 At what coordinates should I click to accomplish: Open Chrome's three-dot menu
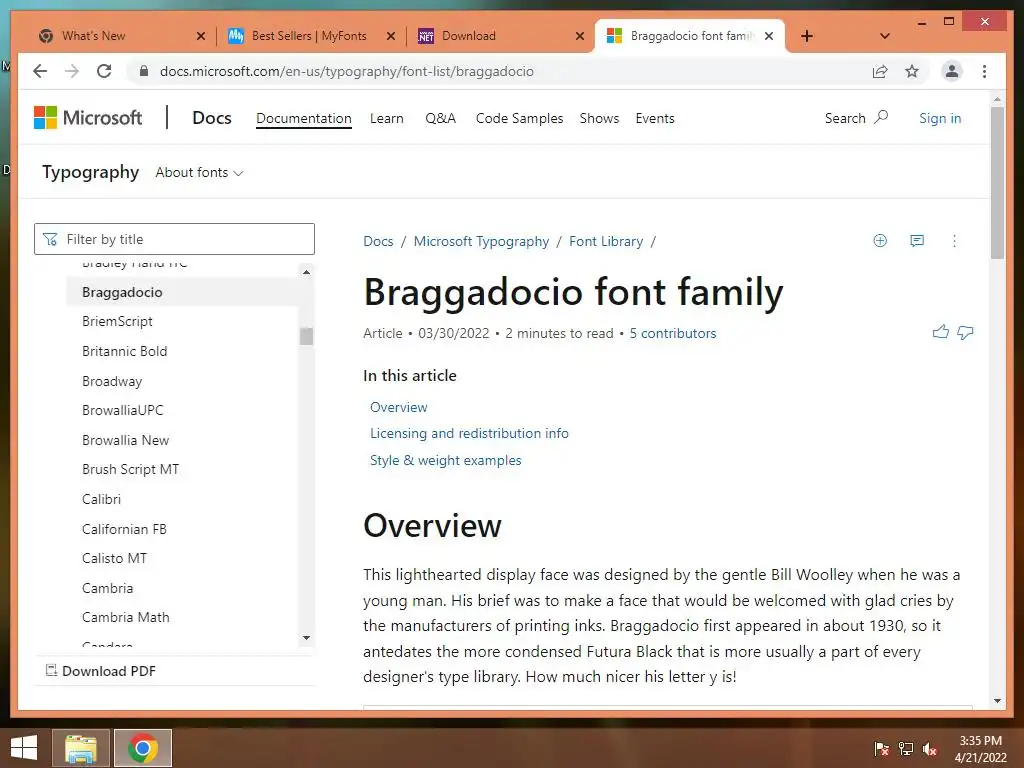(984, 71)
